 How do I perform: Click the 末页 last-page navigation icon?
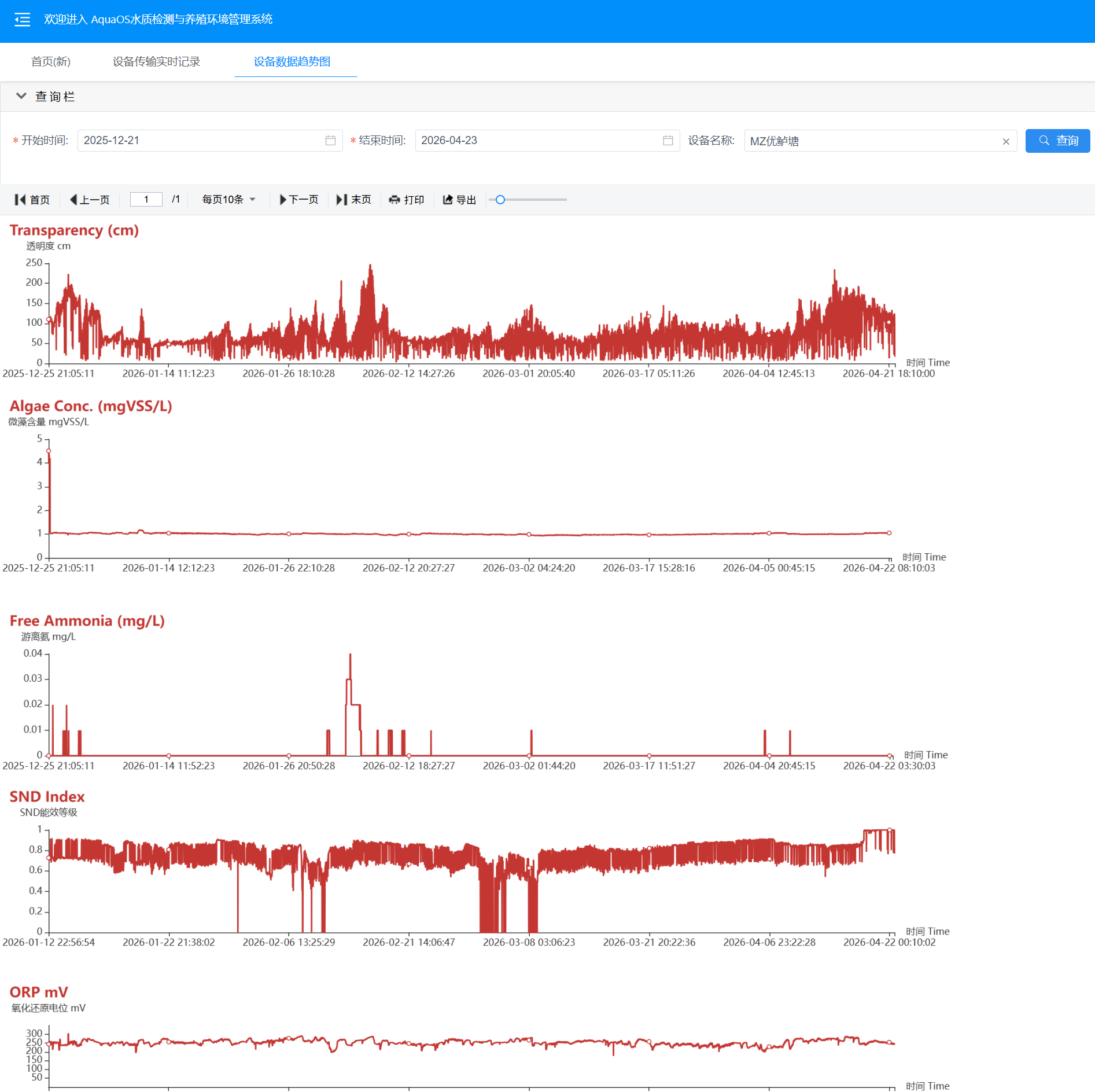tap(342, 199)
